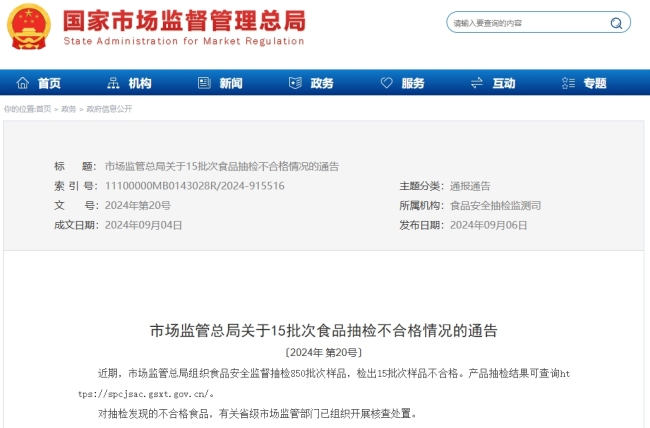The height and width of the screenshot is (428, 650).
Task: Click the heart icon beside 服务
Action: pyautogui.click(x=386, y=83)
